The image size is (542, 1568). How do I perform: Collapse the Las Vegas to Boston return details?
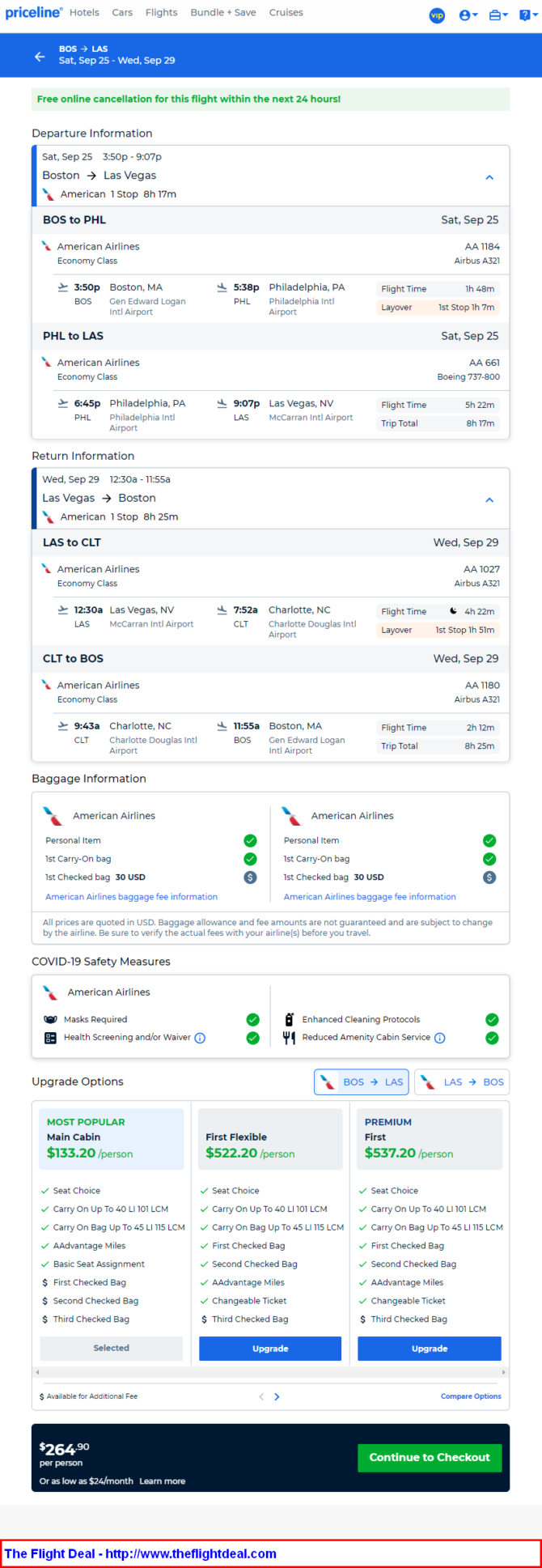(x=489, y=500)
